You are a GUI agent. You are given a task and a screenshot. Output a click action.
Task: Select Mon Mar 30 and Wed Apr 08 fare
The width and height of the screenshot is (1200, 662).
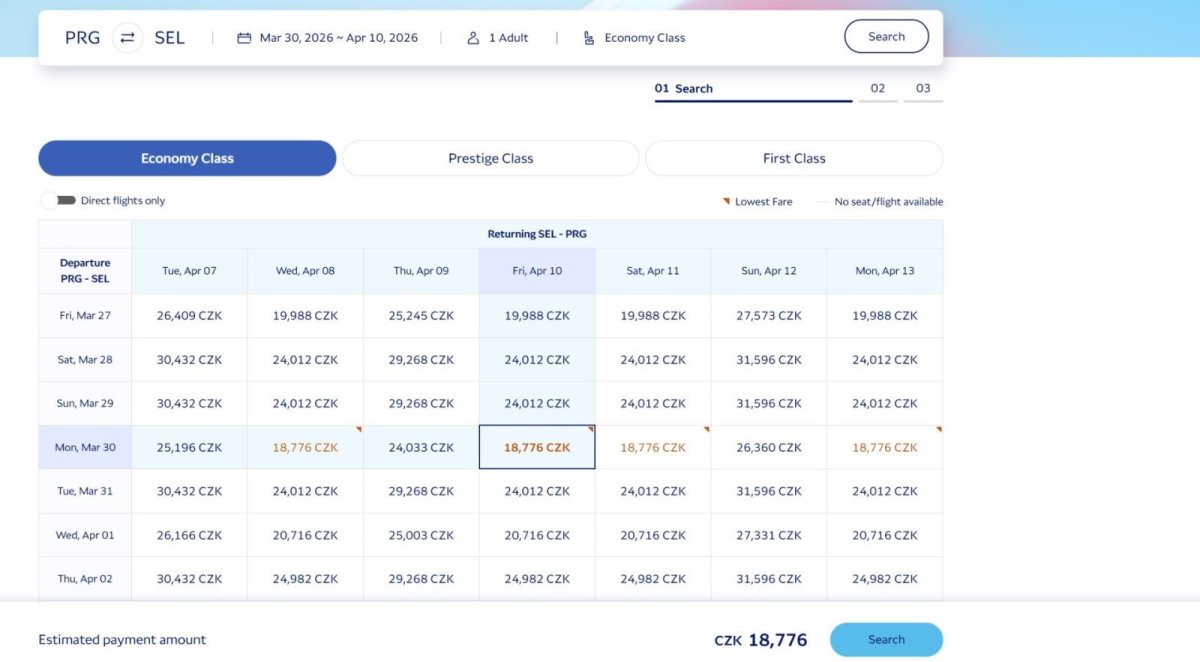pyautogui.click(x=305, y=448)
